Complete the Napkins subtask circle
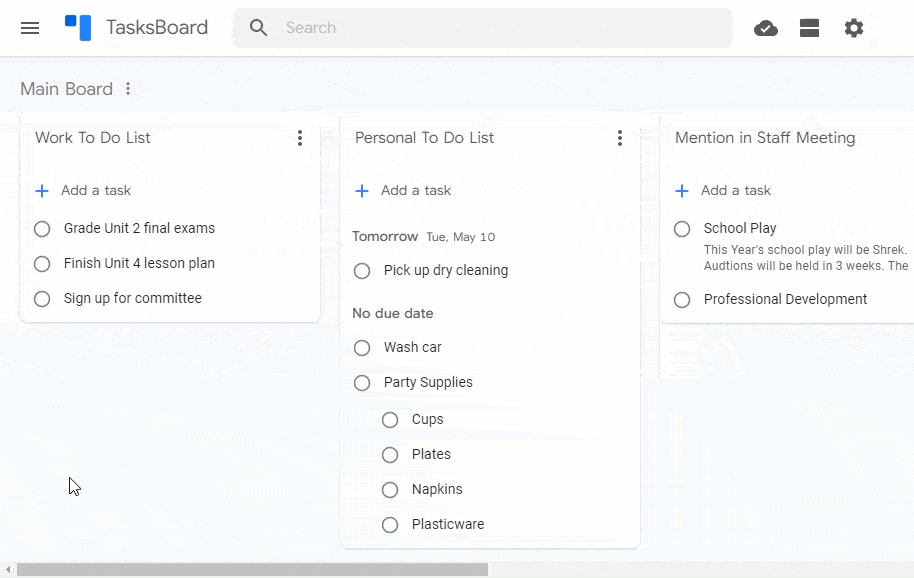The image size is (914, 578). (390, 490)
